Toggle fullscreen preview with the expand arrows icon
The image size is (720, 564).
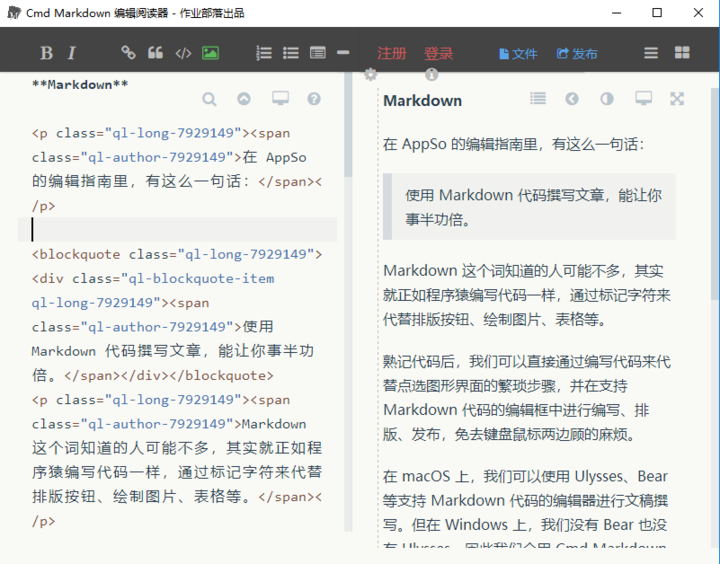[x=677, y=99]
